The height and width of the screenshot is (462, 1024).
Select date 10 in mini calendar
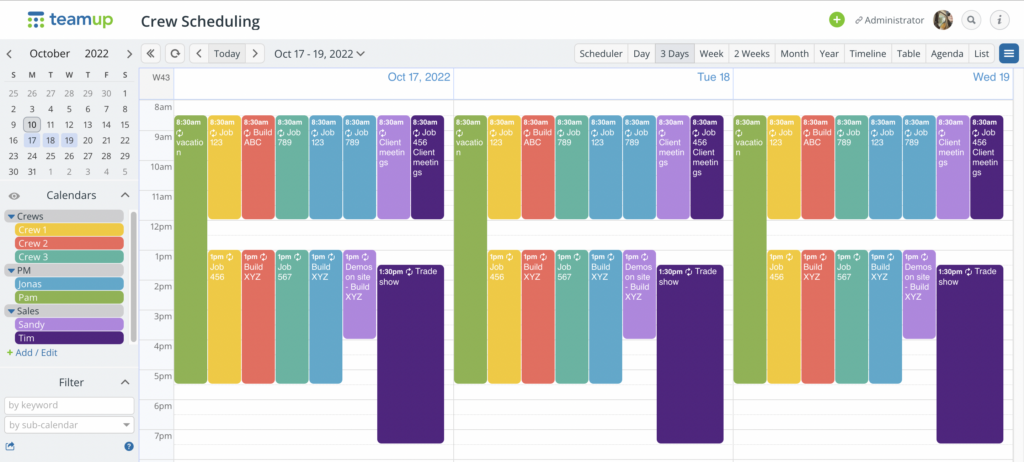tap(32, 124)
